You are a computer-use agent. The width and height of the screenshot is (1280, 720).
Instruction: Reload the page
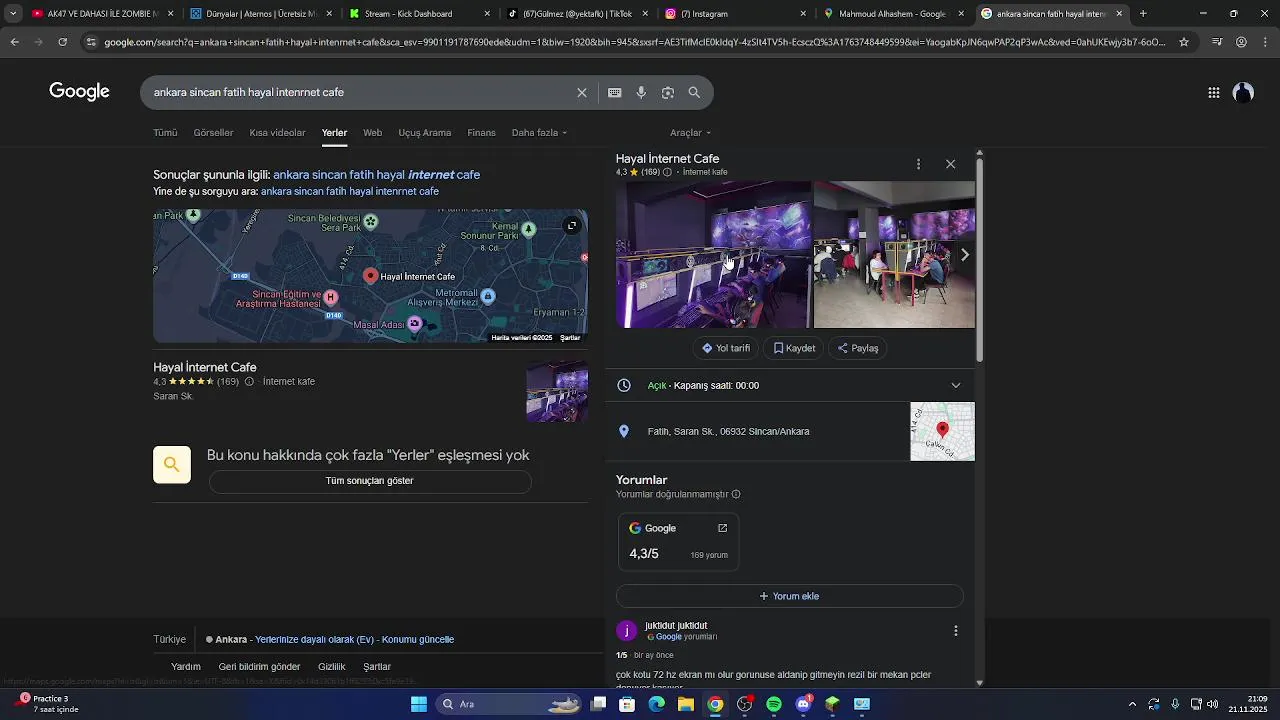coord(63,42)
